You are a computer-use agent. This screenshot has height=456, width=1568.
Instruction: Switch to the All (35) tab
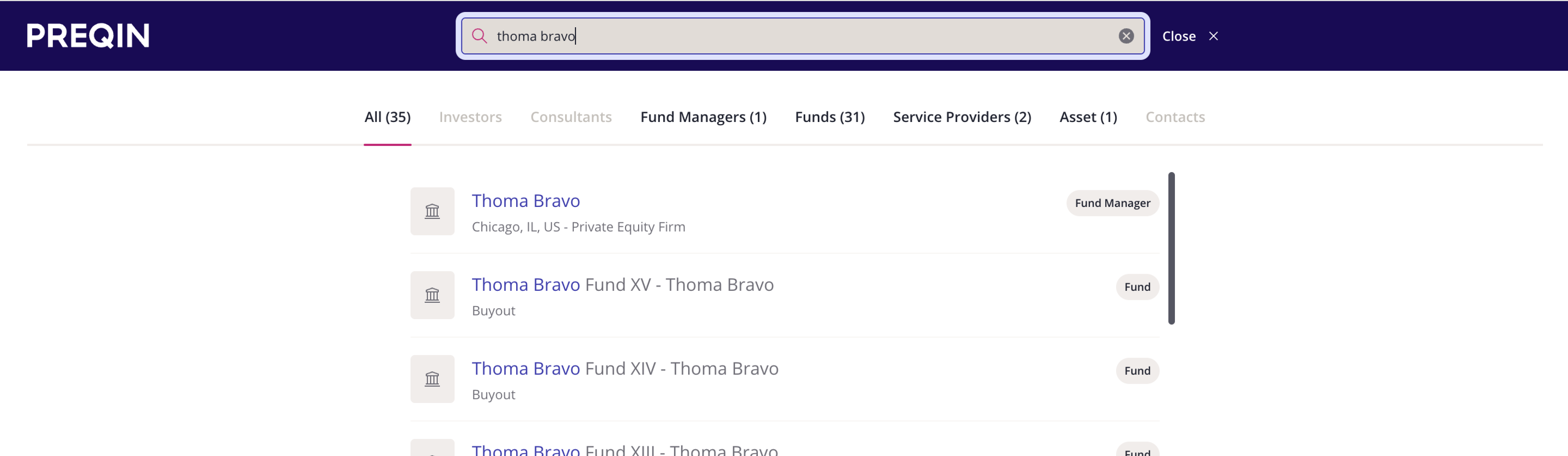[x=387, y=117]
